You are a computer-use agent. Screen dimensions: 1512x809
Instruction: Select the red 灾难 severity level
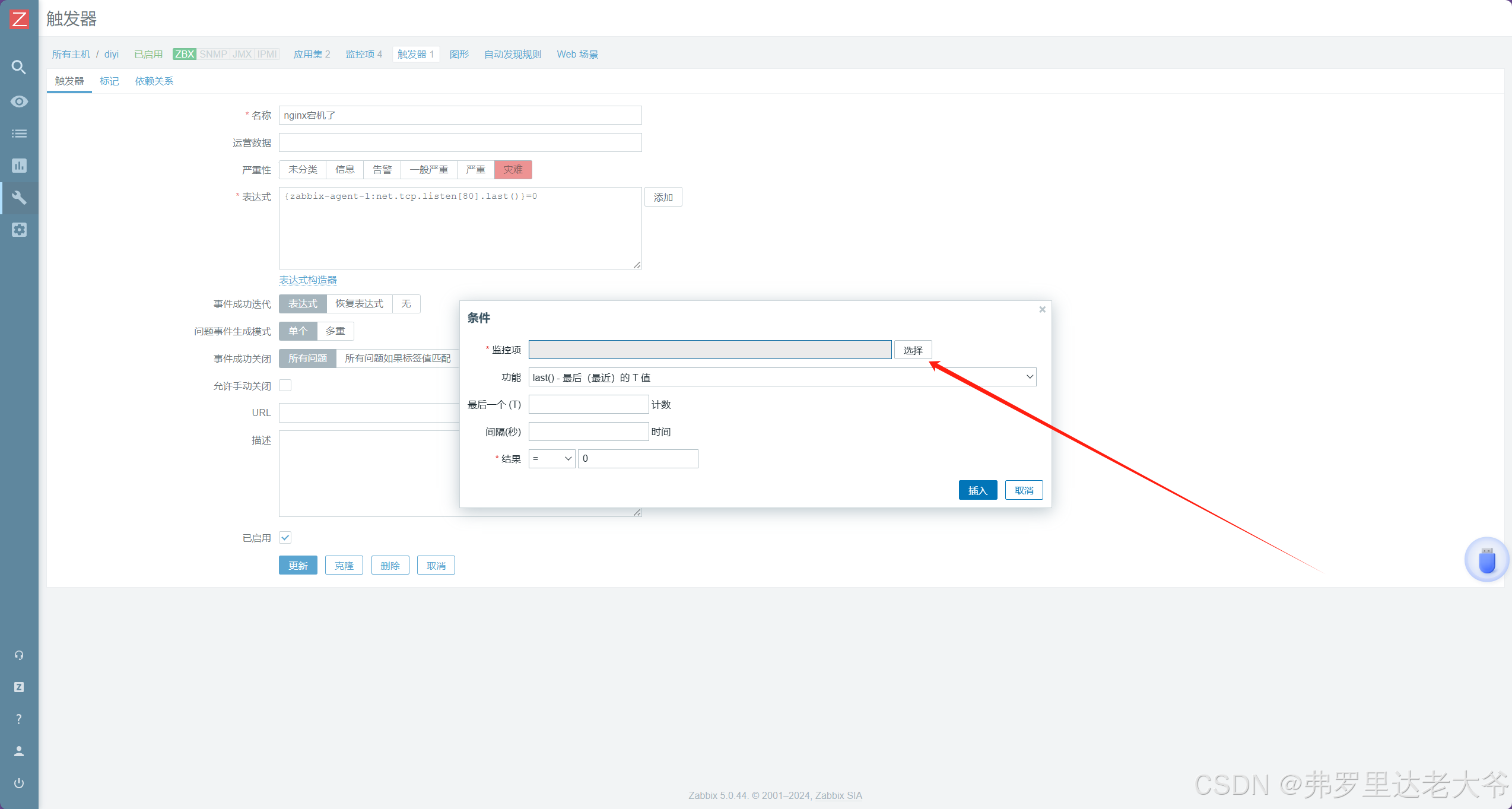(x=513, y=170)
